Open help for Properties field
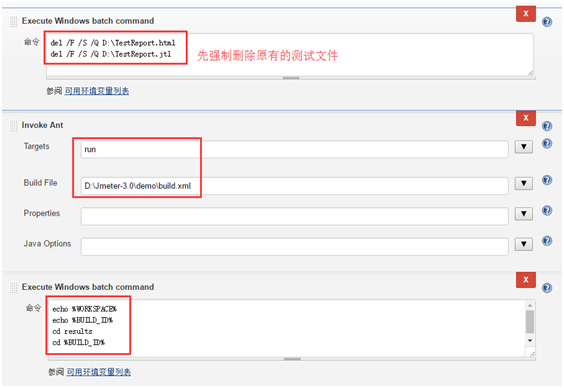This screenshot has height=388, width=564. (x=547, y=210)
